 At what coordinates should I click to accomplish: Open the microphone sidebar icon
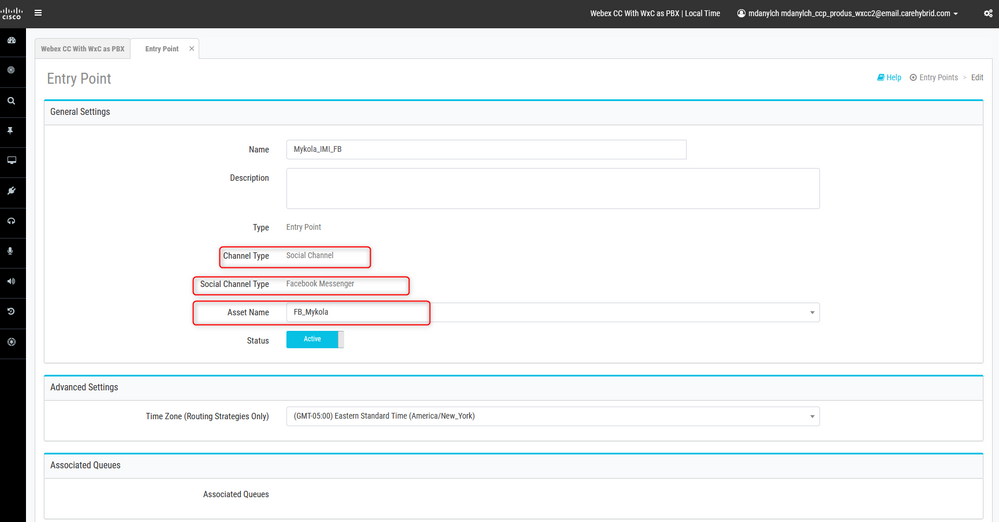[11, 251]
